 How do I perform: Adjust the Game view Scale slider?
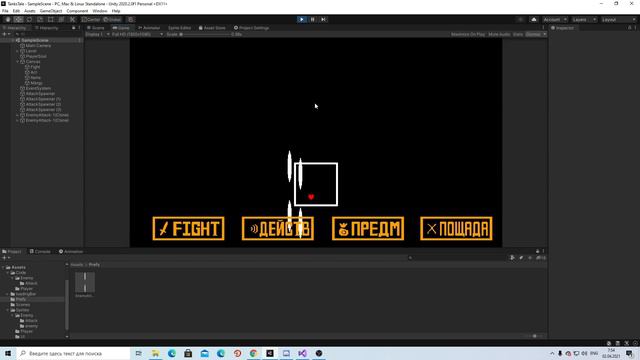click(204, 34)
